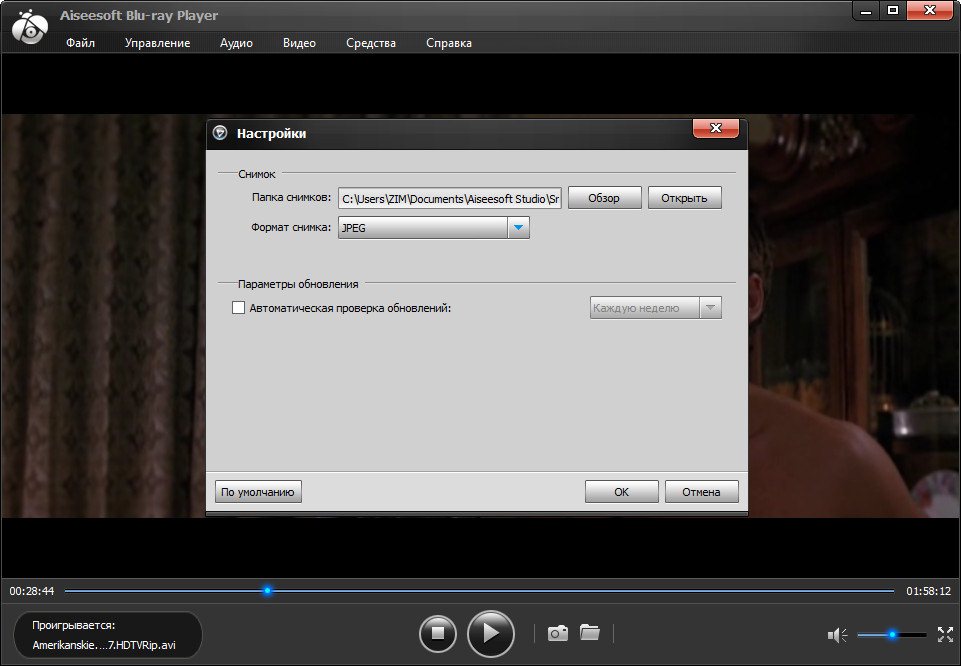
Task: Confirm settings with the OK button
Action: pos(621,492)
